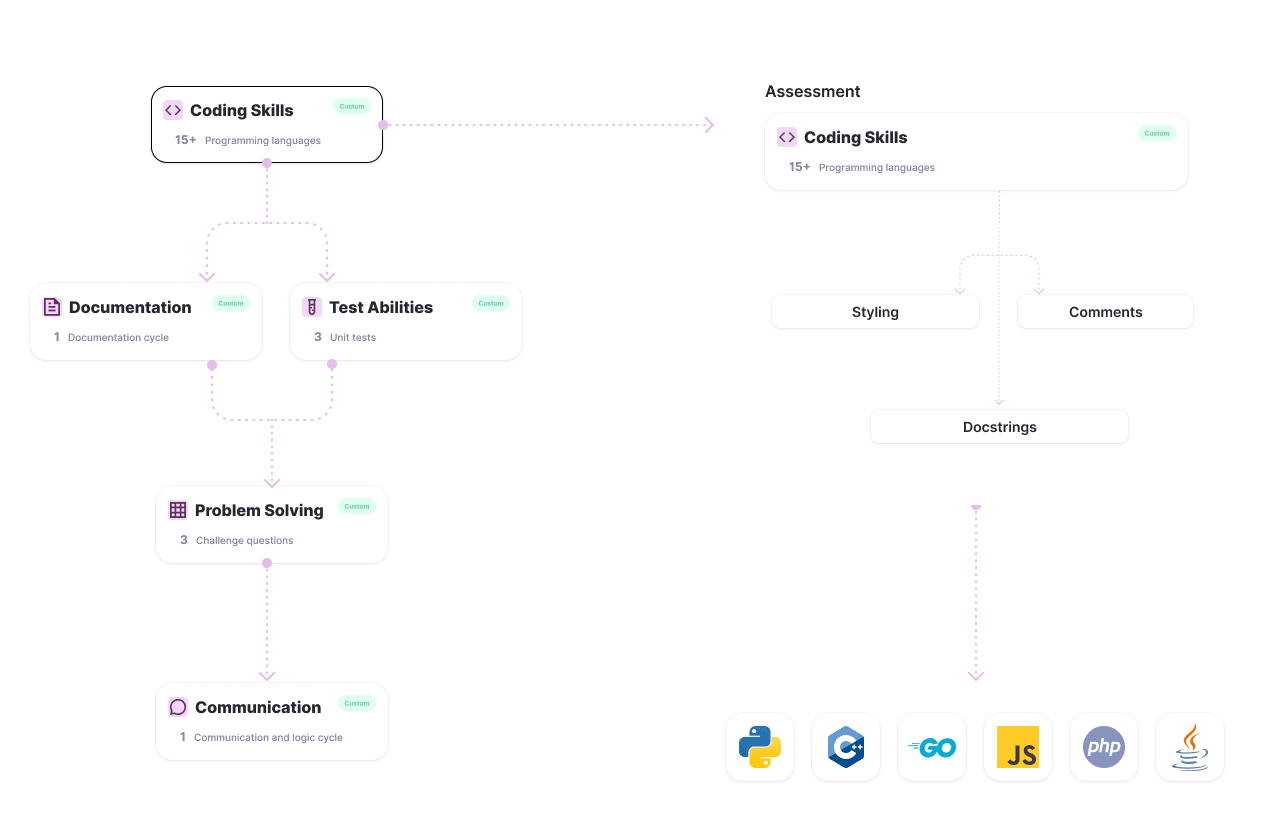Open the Styling box
The width and height of the screenshot is (1276, 831).
(x=875, y=312)
